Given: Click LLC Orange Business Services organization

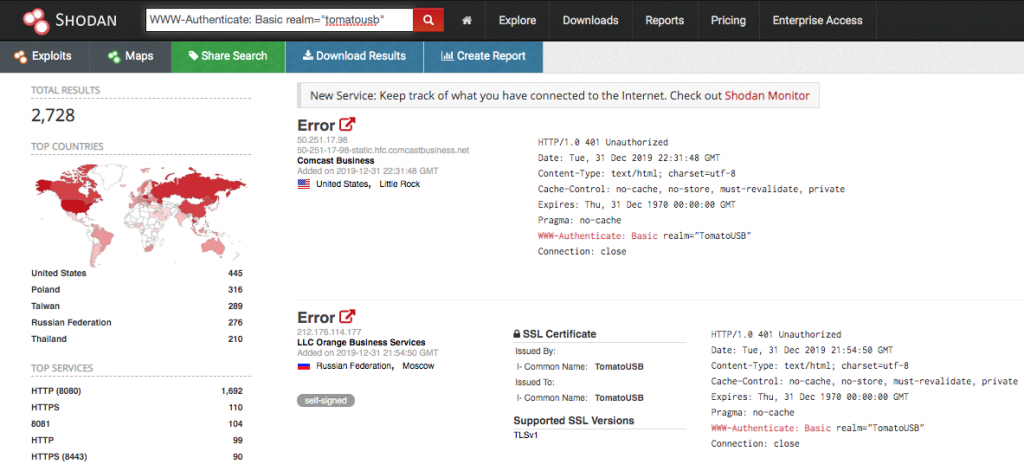Looking at the screenshot, I should 361,342.
